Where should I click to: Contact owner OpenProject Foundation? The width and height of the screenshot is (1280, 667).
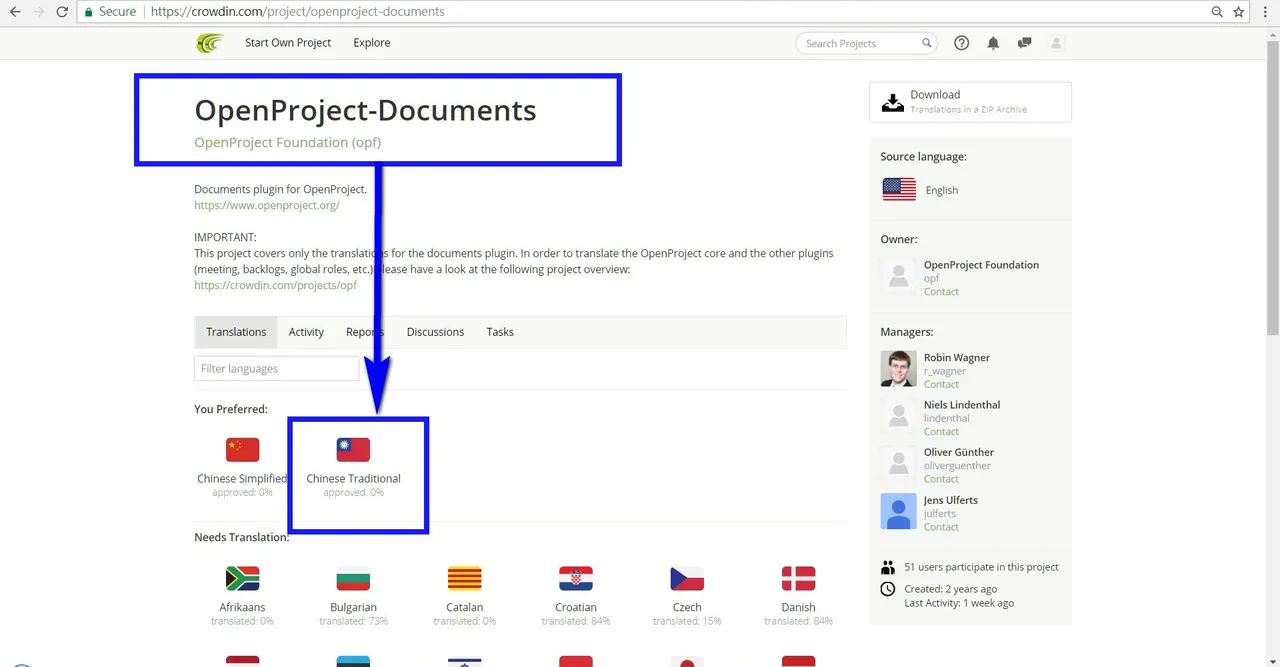tap(941, 292)
